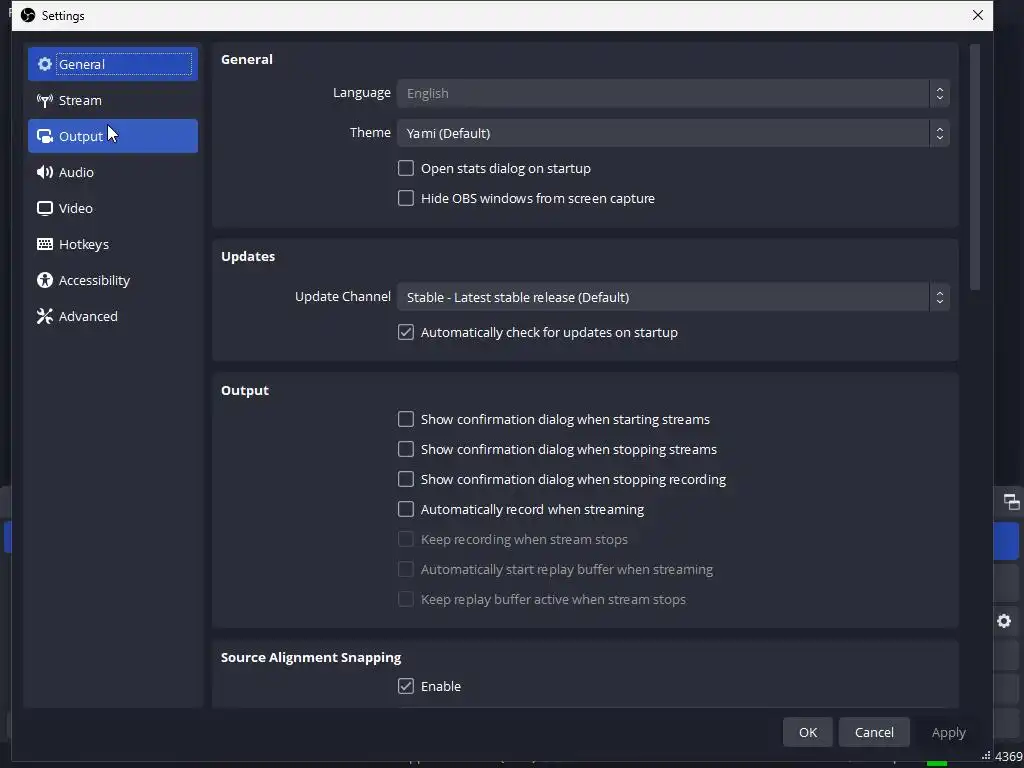Switch to the Output settings tab

point(112,136)
